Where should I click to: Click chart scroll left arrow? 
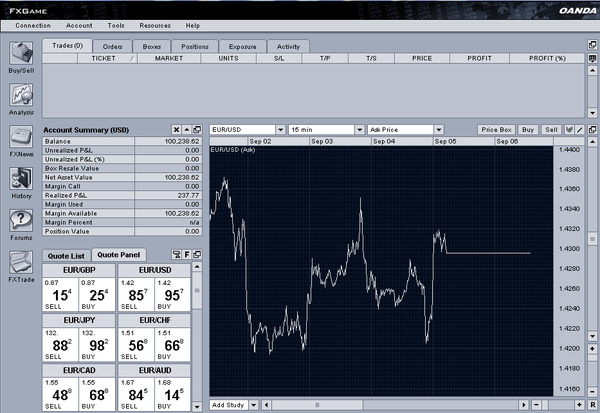click(267, 405)
